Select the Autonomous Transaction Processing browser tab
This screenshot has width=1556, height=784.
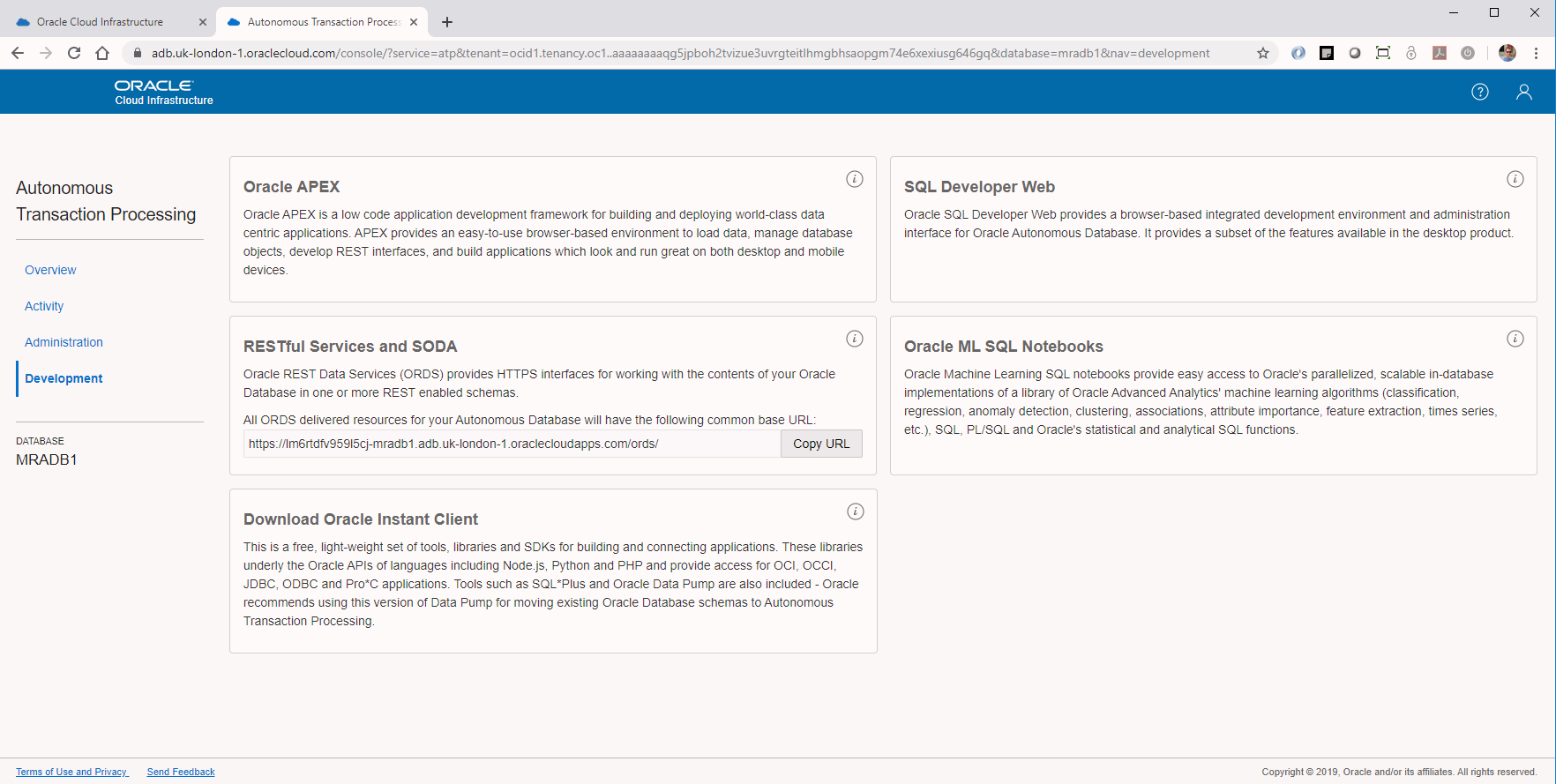point(322,22)
